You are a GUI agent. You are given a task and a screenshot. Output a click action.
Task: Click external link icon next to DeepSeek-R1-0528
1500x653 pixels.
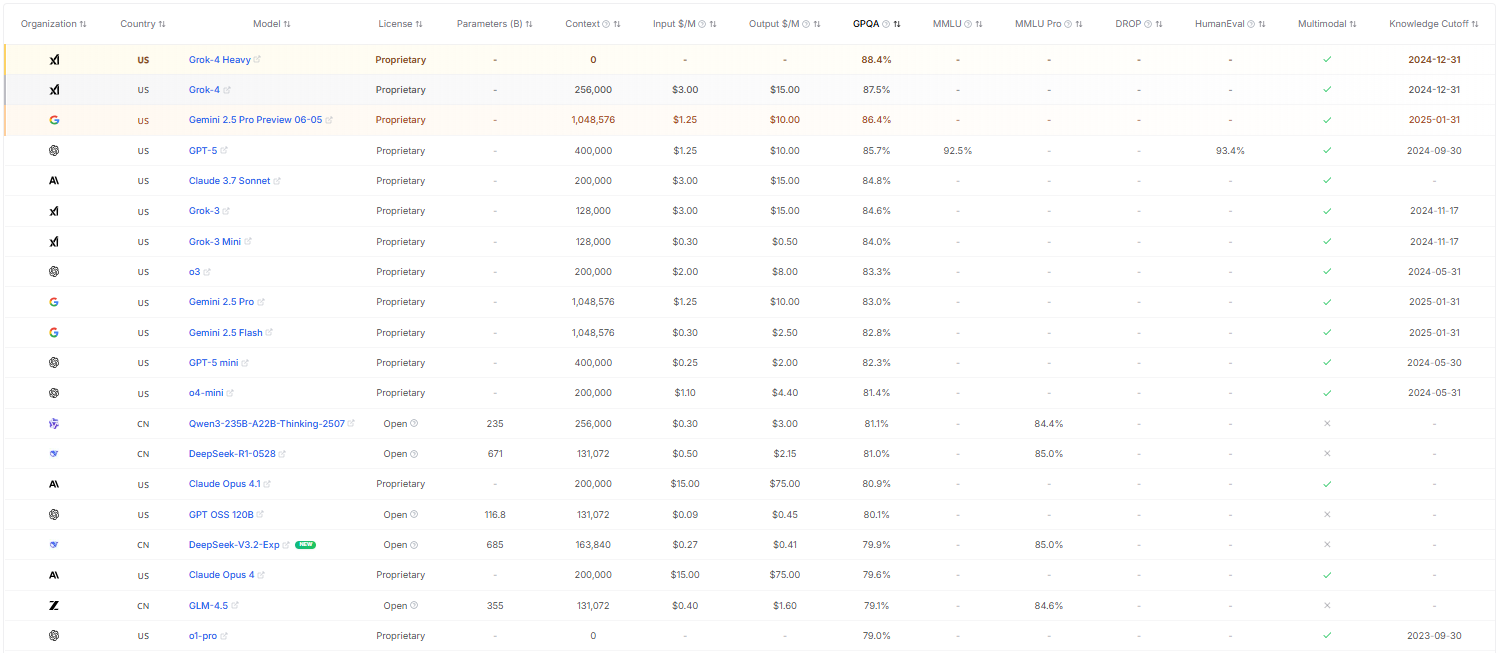(x=283, y=454)
